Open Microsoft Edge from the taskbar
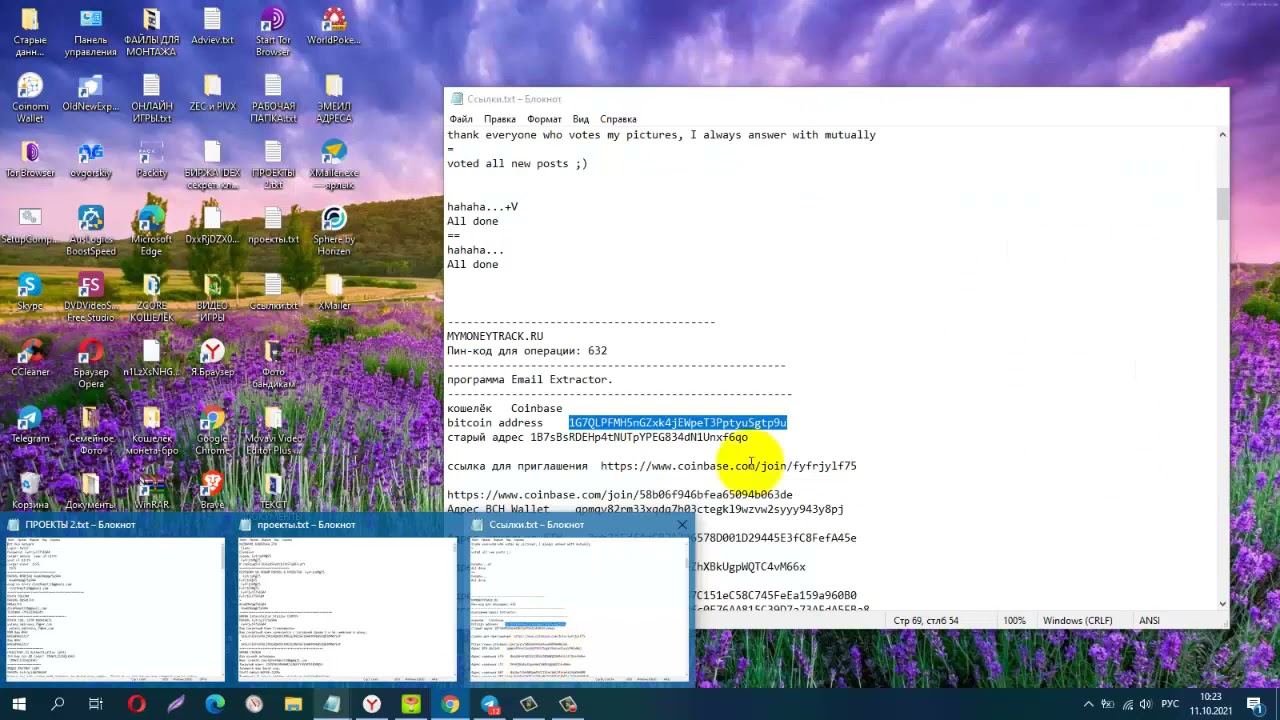This screenshot has width=1280, height=720. 215,704
